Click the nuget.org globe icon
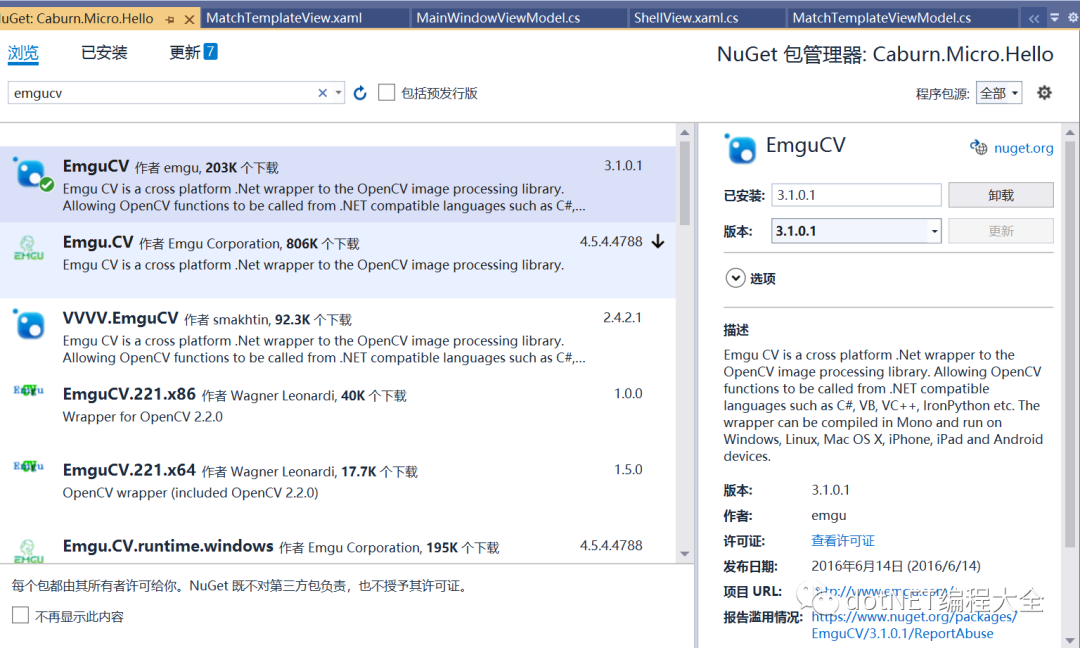The image size is (1080, 648). (979, 147)
